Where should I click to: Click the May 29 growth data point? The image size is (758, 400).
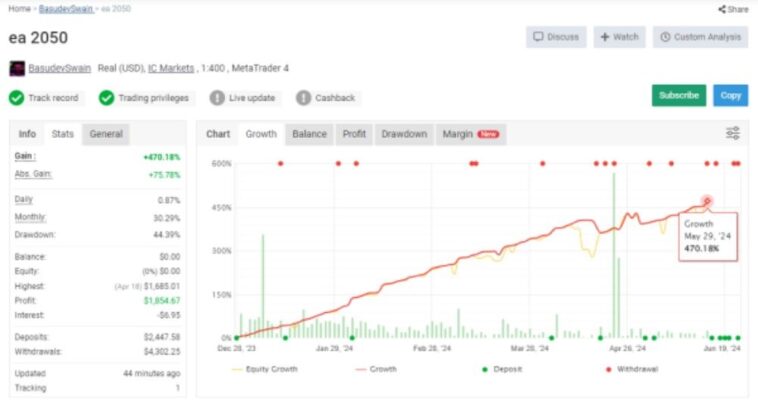click(708, 201)
